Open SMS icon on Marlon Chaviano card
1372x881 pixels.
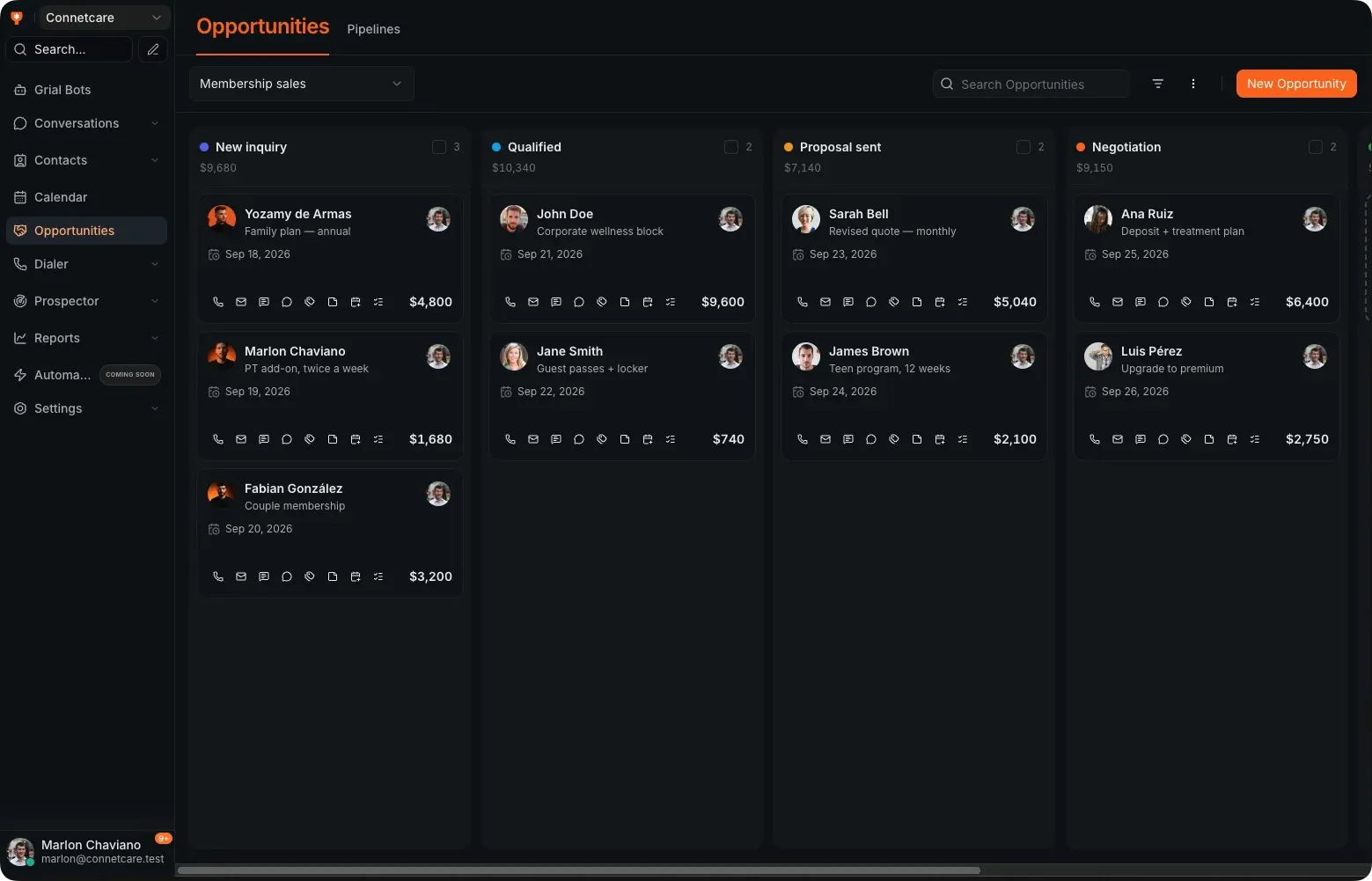[264, 439]
